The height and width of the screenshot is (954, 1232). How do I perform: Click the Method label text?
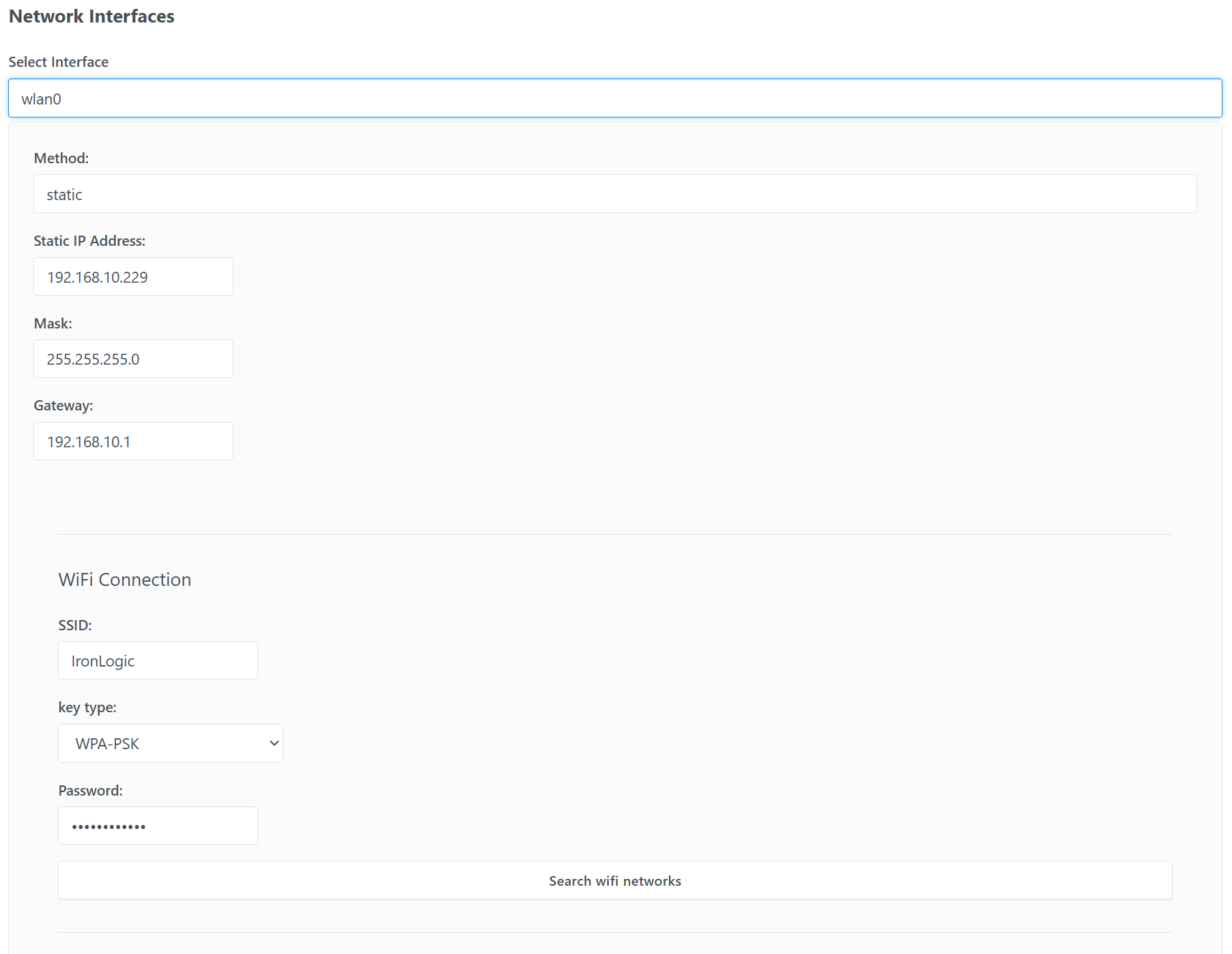coord(61,158)
